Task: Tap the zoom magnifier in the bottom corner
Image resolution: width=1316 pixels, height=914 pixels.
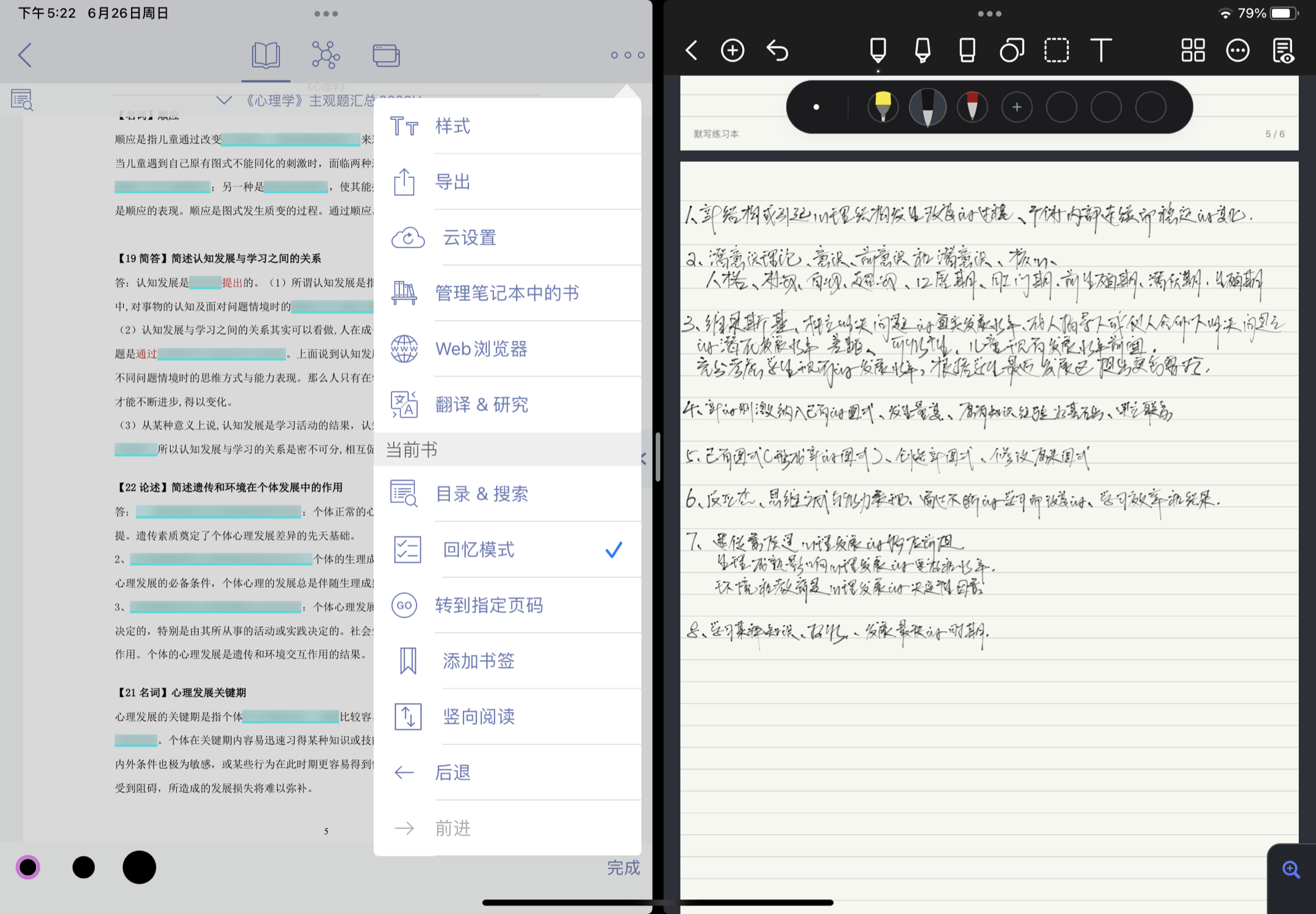Action: 1290,869
